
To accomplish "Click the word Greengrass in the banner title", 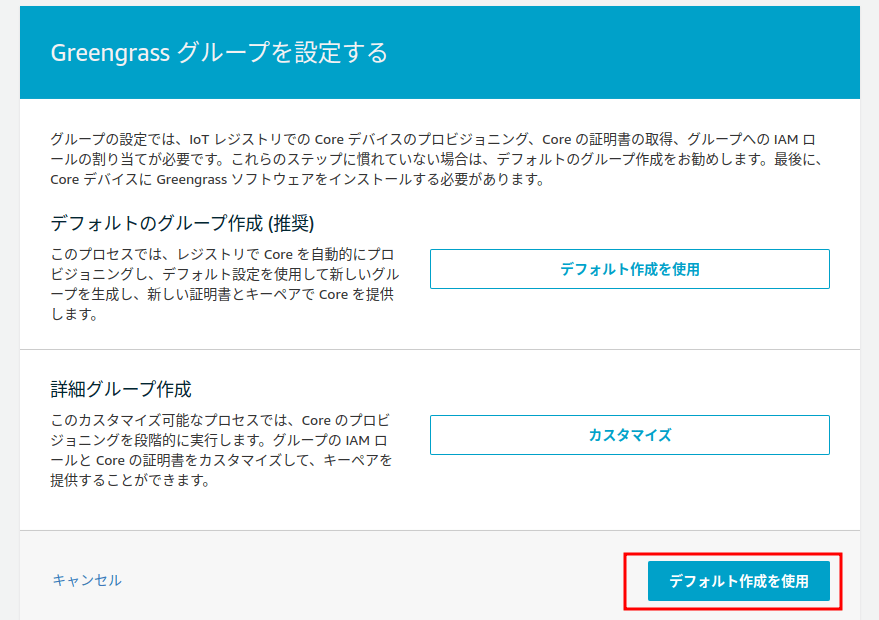I will point(110,53).
